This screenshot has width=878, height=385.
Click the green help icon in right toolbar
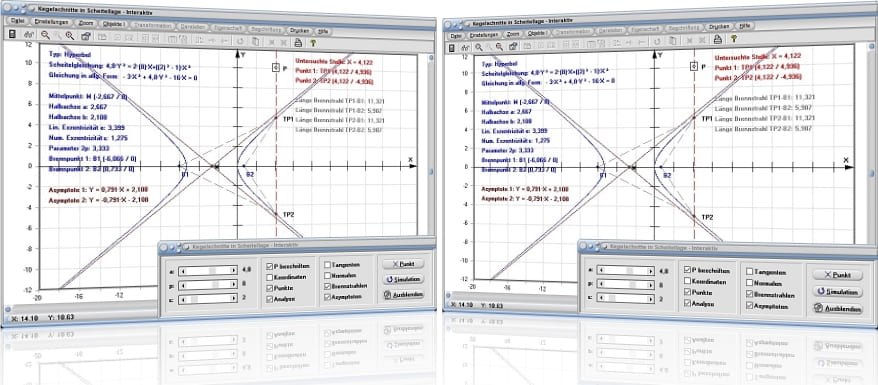[733, 39]
